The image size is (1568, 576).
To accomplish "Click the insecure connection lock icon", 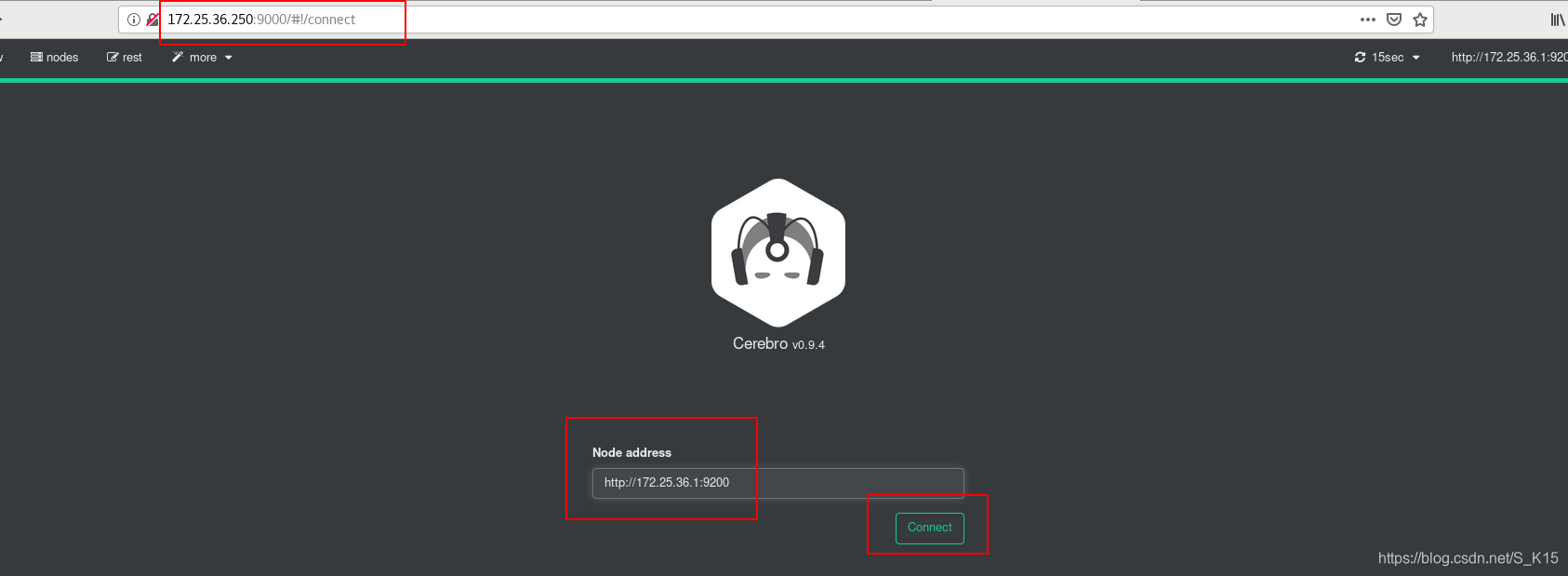I will pyautogui.click(x=153, y=20).
